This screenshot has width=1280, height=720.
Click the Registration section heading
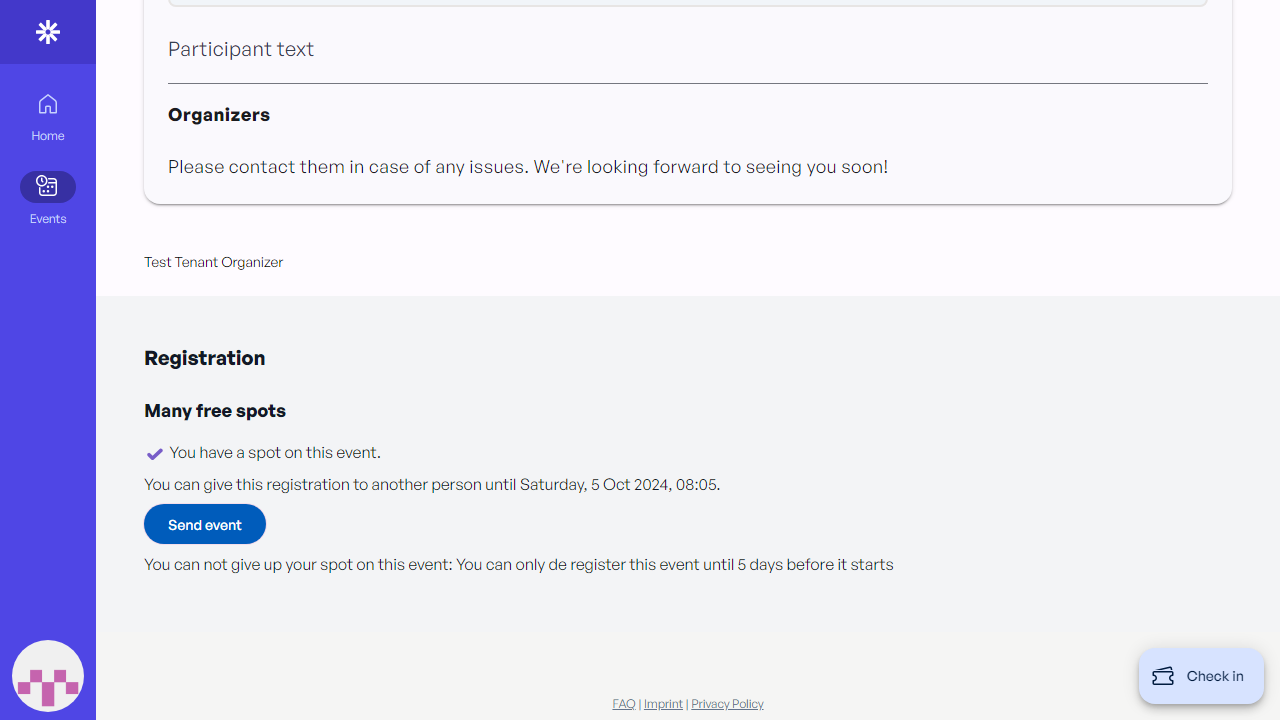[x=205, y=358]
